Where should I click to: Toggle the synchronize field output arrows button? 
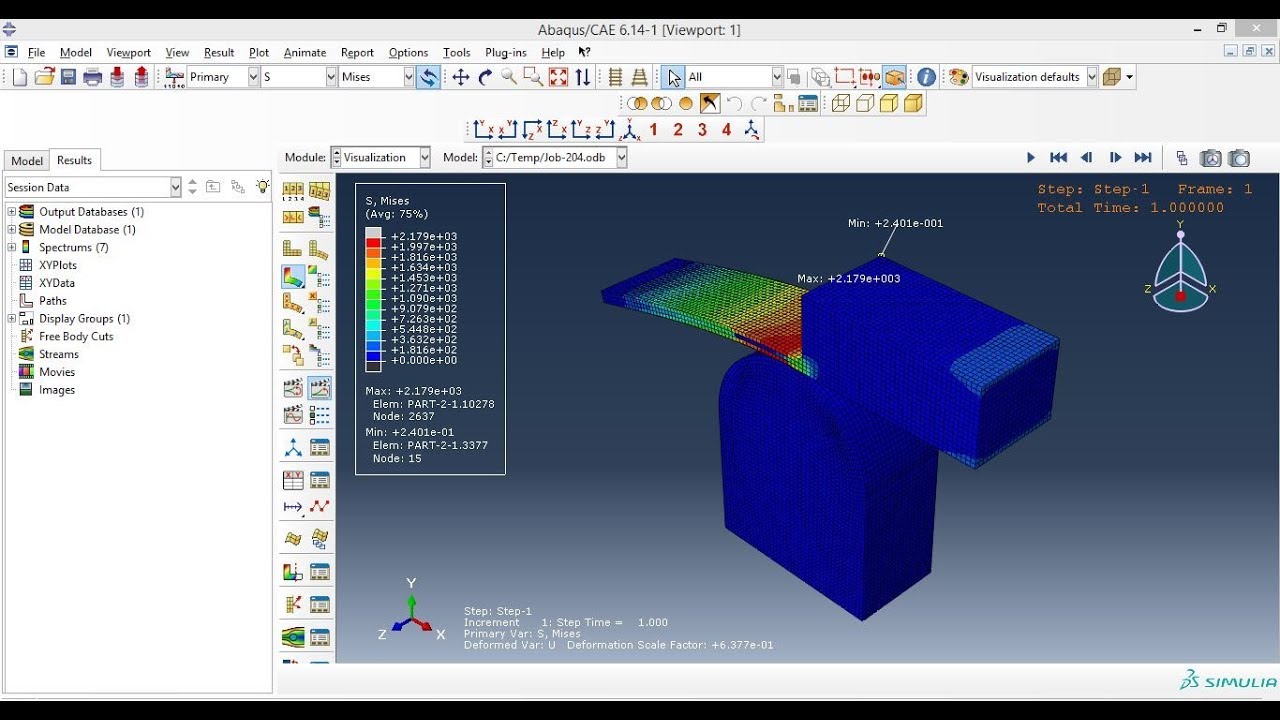point(428,77)
